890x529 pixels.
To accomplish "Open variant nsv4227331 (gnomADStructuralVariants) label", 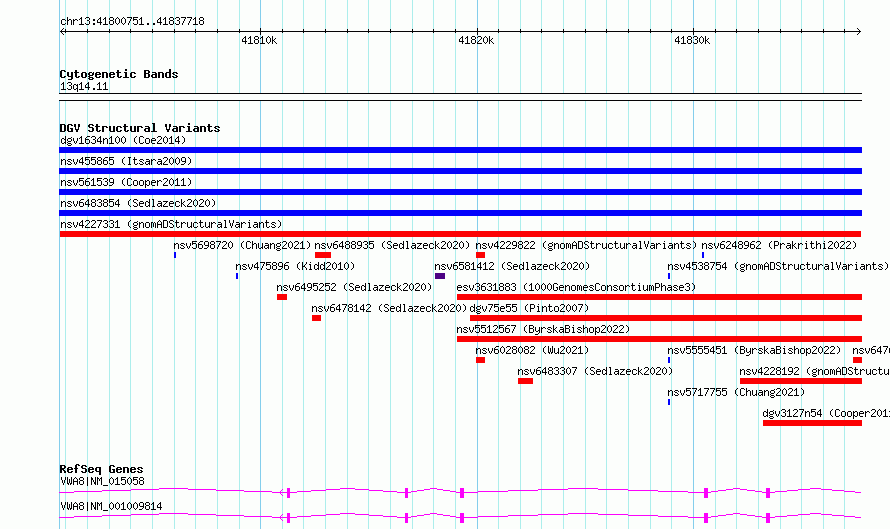I will (x=171, y=224).
